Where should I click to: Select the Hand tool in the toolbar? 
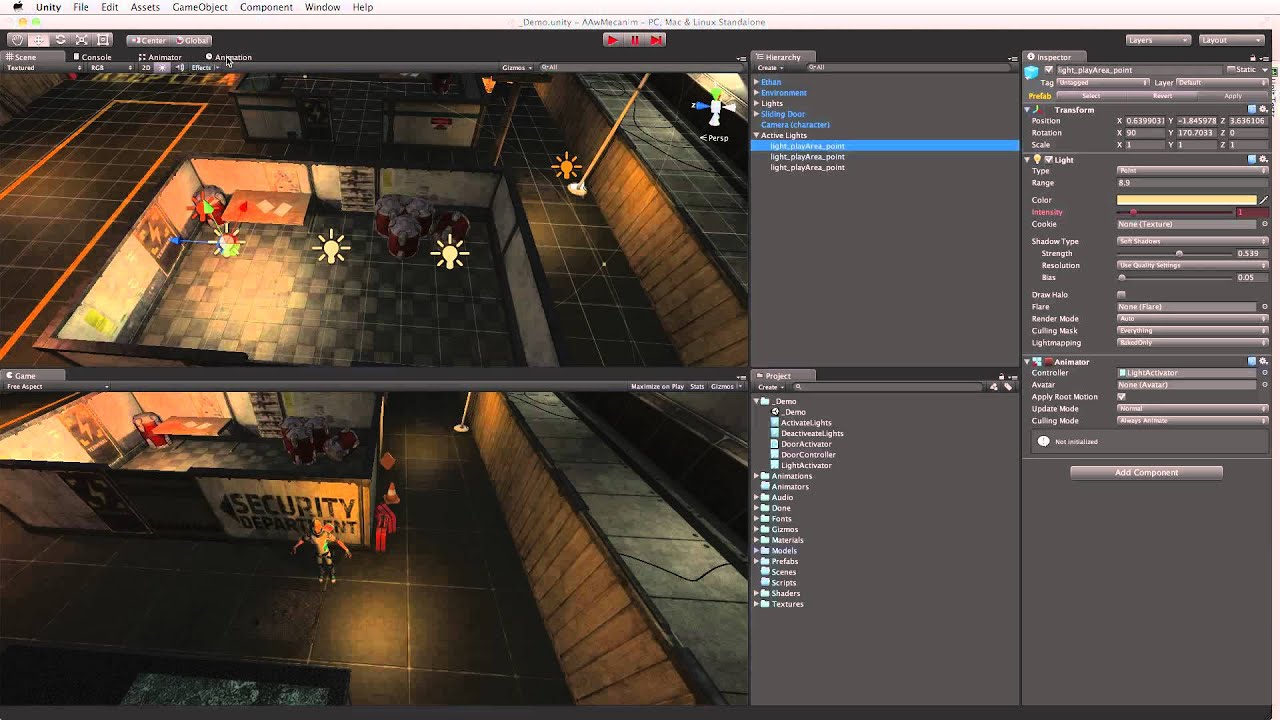coord(17,39)
